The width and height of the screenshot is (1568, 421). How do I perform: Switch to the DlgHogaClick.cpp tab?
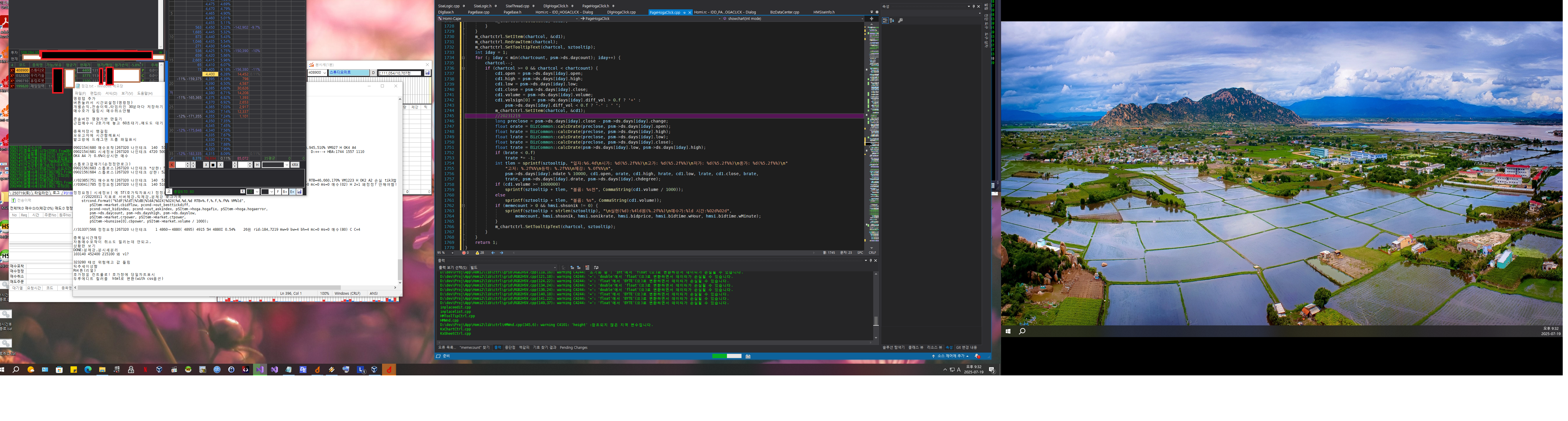621,12
